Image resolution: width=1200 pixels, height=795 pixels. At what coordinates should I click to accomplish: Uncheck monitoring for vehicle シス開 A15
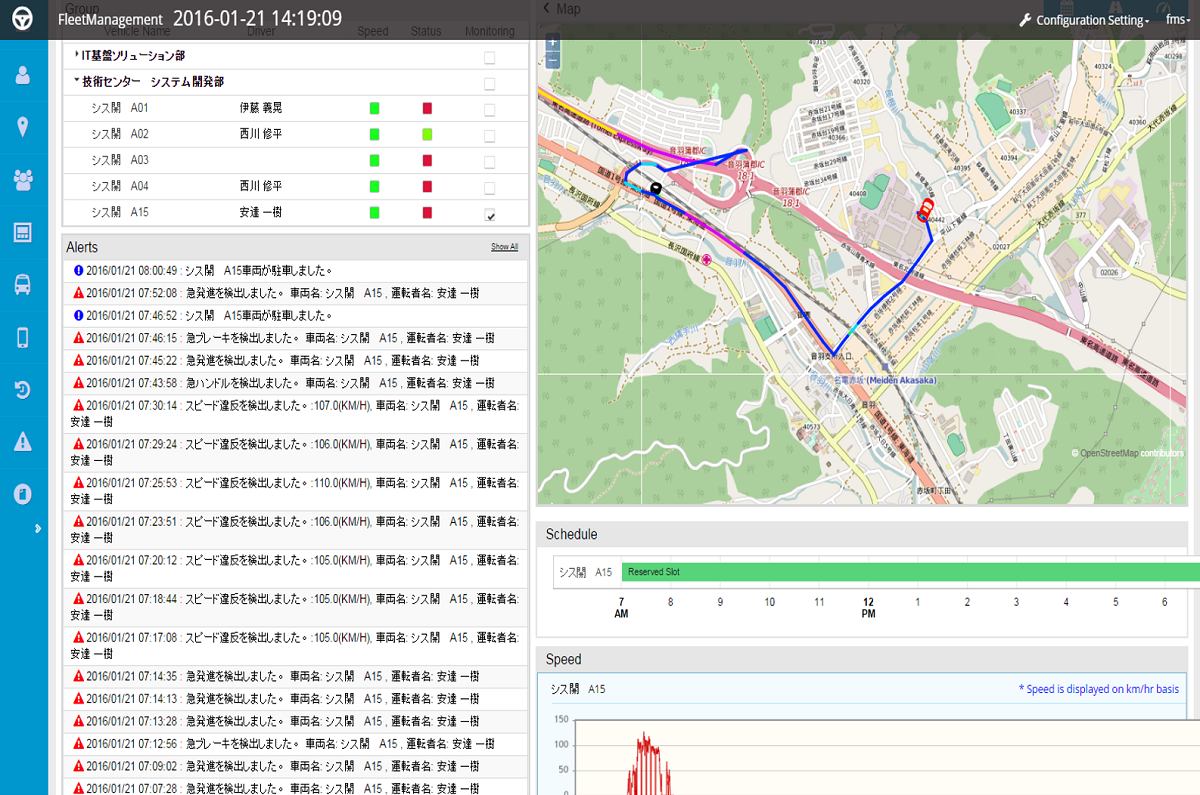click(490, 214)
